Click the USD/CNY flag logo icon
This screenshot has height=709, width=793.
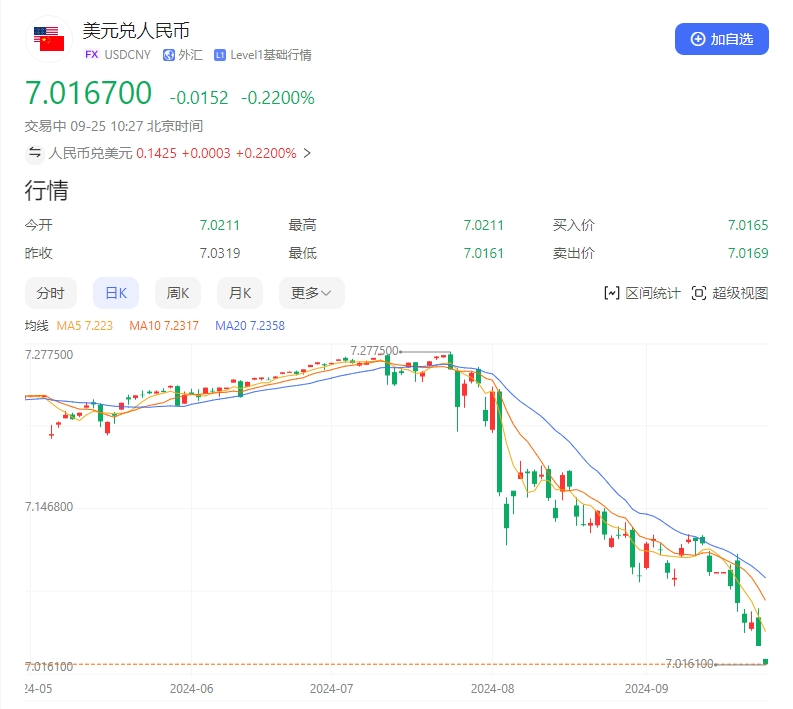pyautogui.click(x=49, y=39)
